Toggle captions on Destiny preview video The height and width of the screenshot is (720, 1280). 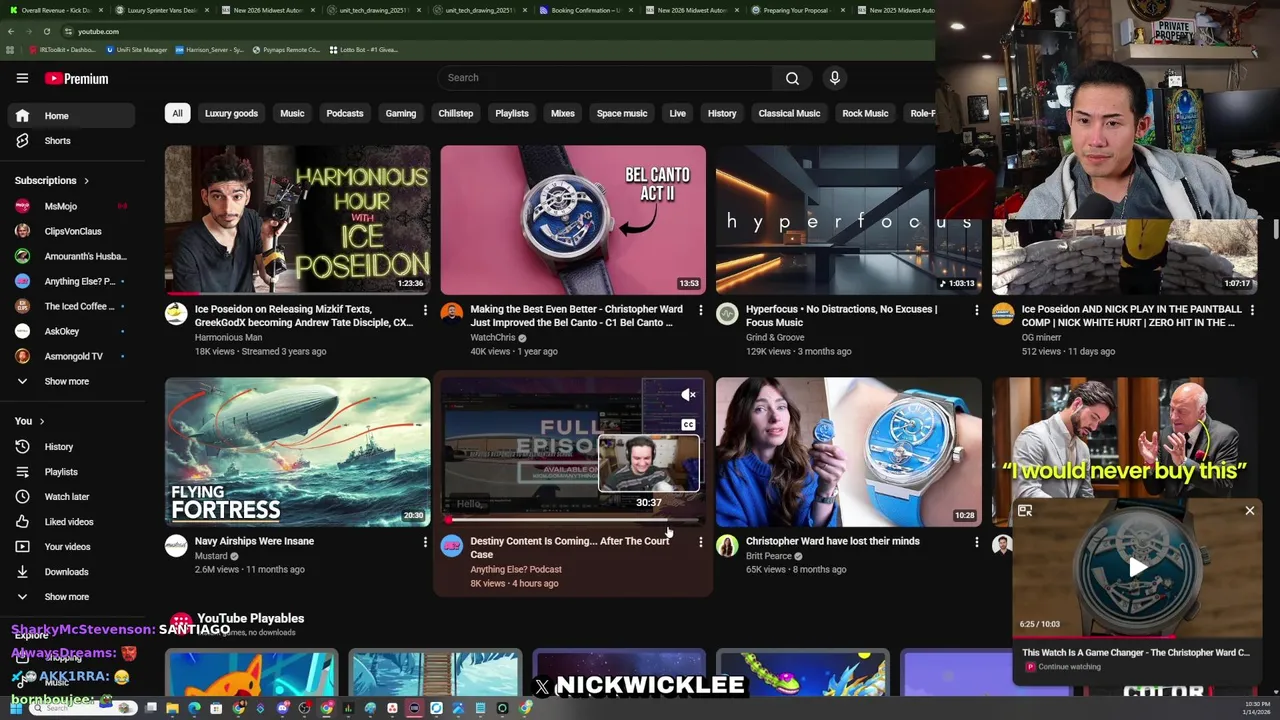pyautogui.click(x=688, y=425)
